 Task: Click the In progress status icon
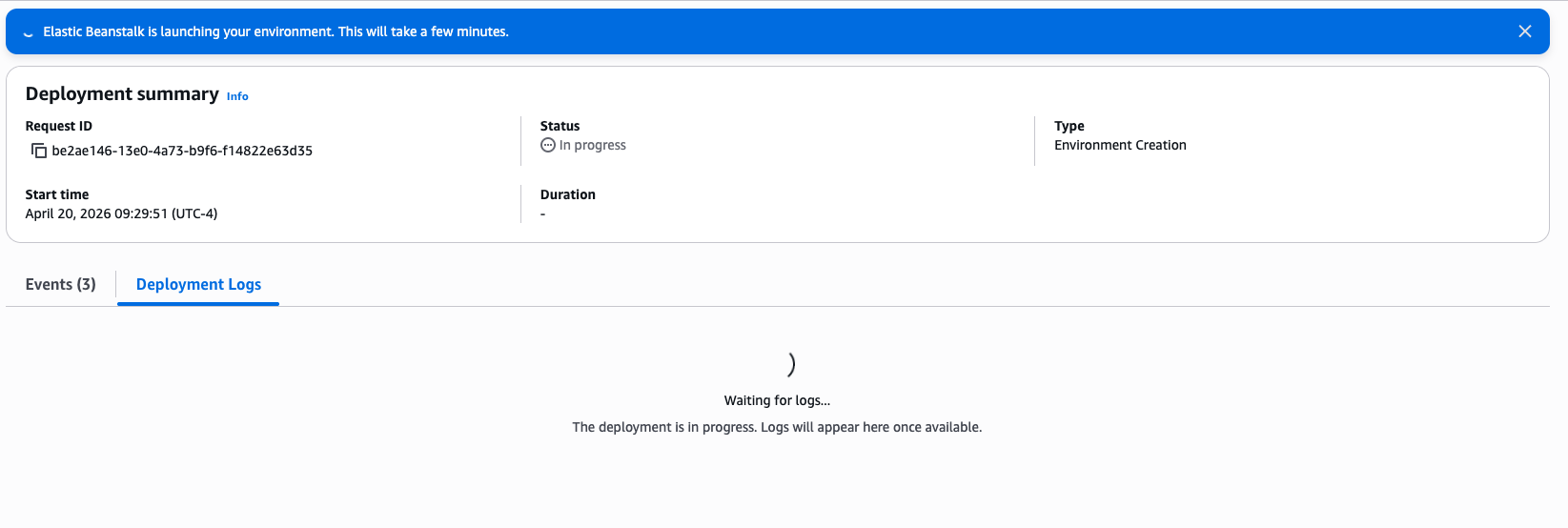(548, 145)
